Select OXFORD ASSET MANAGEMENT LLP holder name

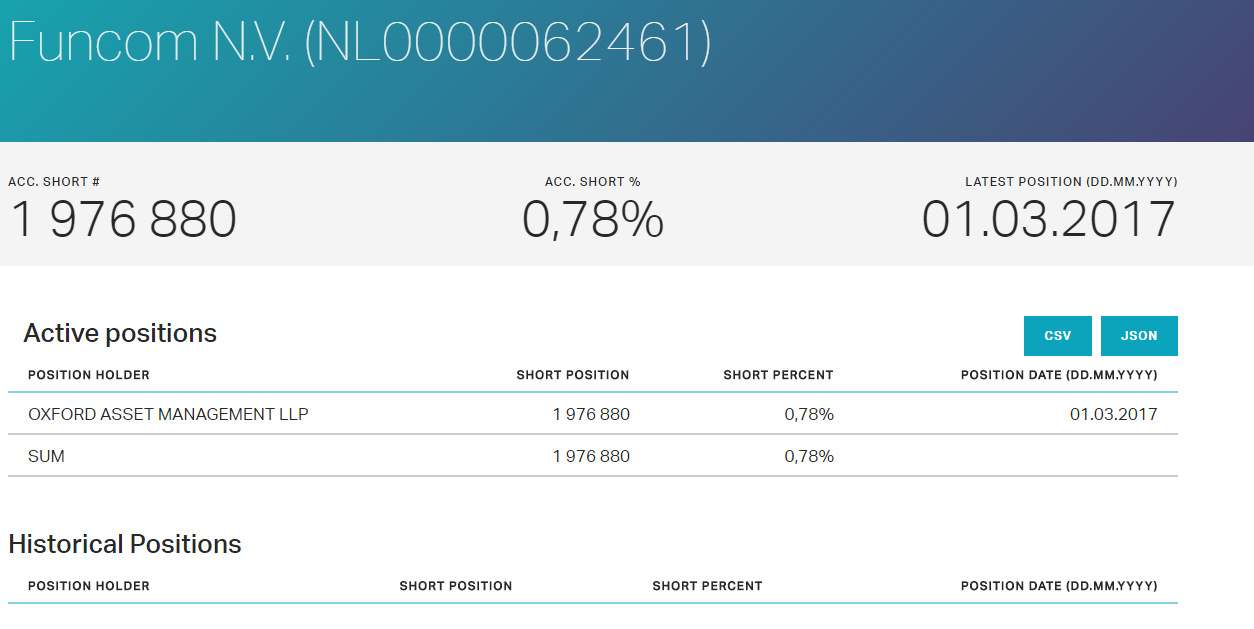[168, 414]
